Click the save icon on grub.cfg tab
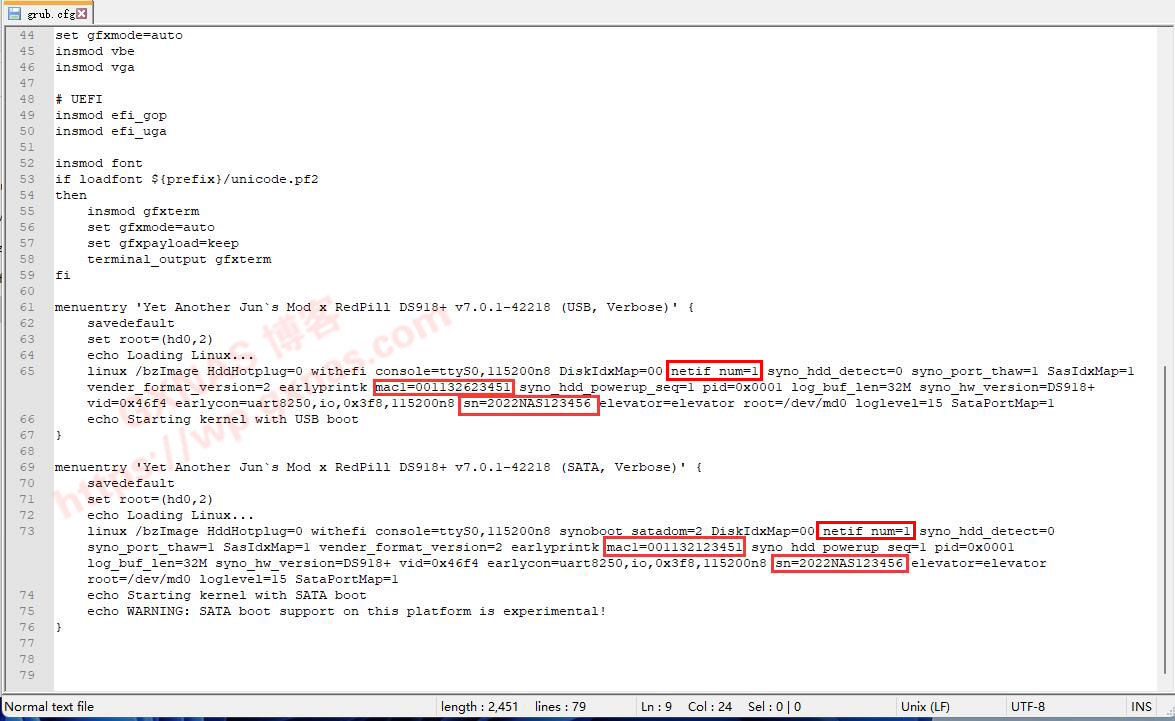Screen dimensions: 1175x721 pos(15,13)
